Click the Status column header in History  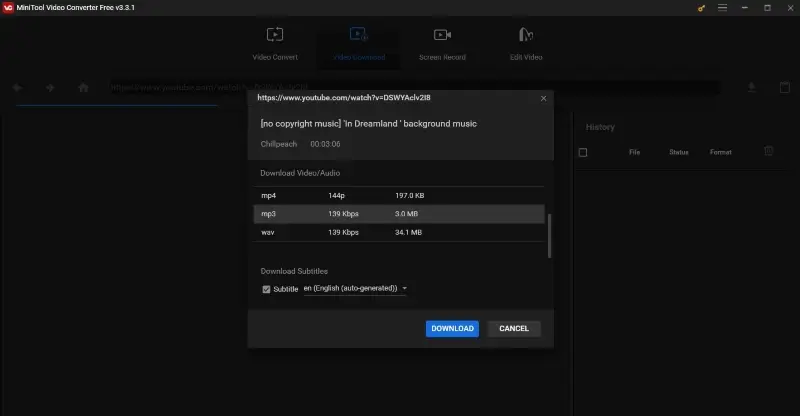[679, 152]
